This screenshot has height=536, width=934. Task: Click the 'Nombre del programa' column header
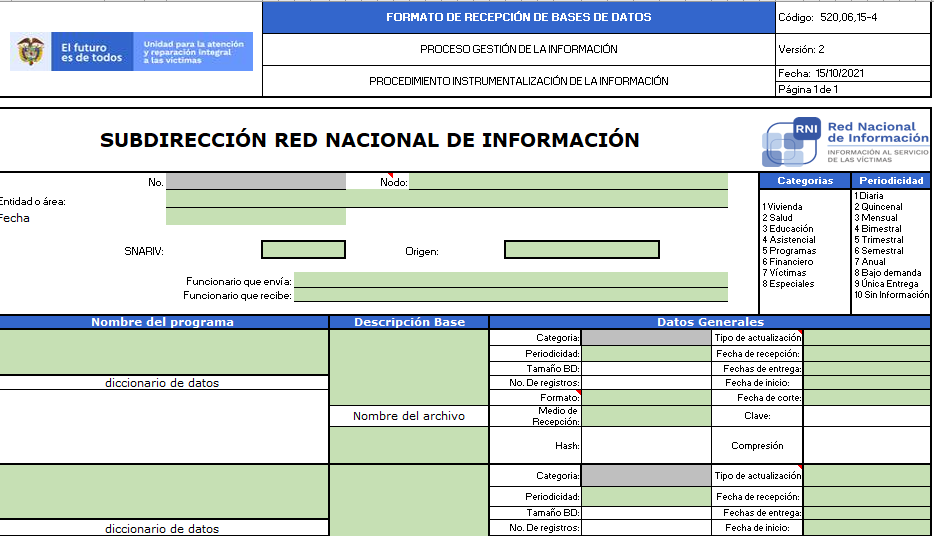coord(164,322)
